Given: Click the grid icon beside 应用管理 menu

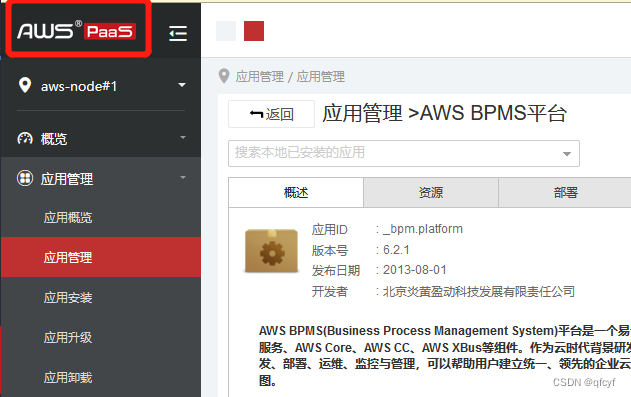Looking at the screenshot, I should pos(25,178).
